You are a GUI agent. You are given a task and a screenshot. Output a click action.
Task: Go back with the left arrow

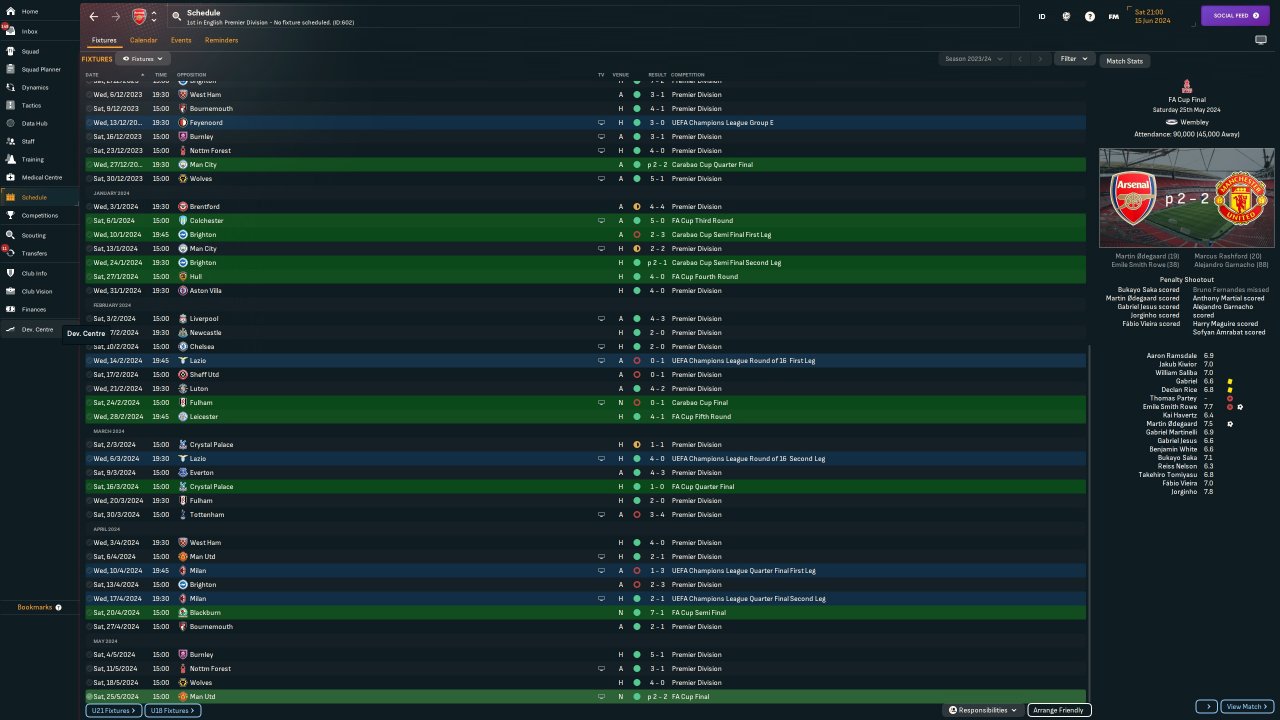click(x=94, y=17)
